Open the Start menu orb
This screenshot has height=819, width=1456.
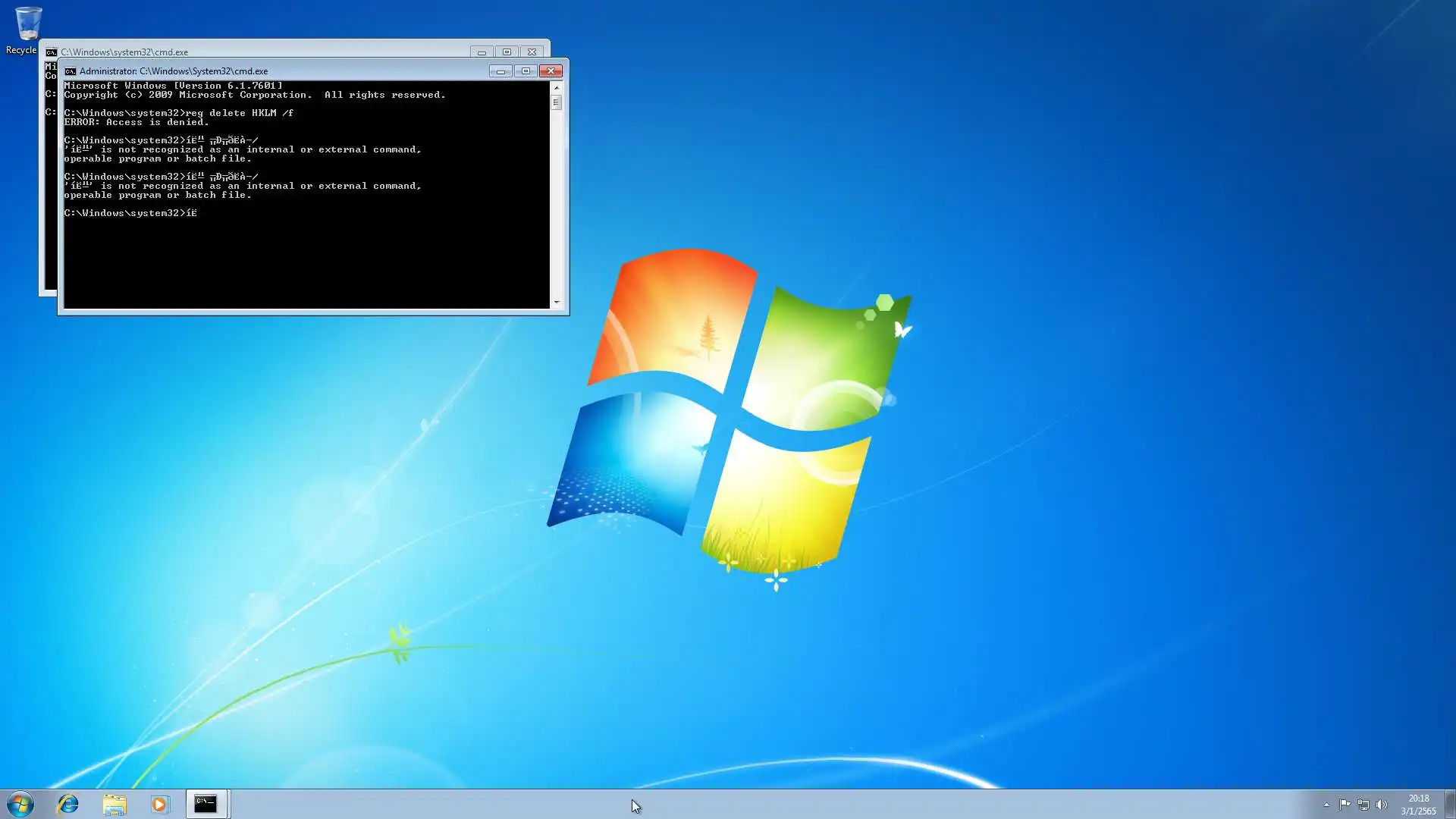(20, 804)
